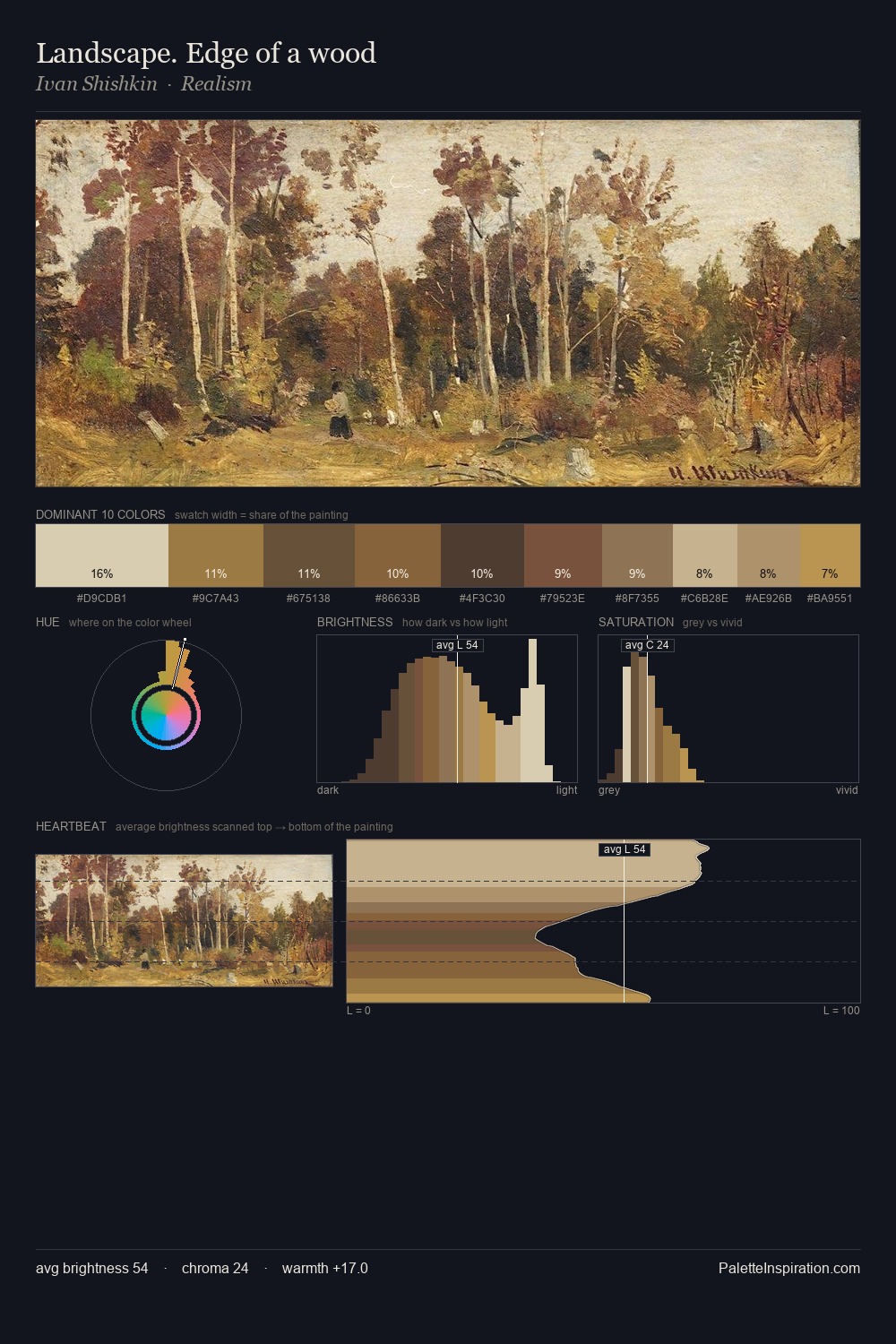
Task: Click the 'vivid' saturation axis label
Action: [847, 790]
